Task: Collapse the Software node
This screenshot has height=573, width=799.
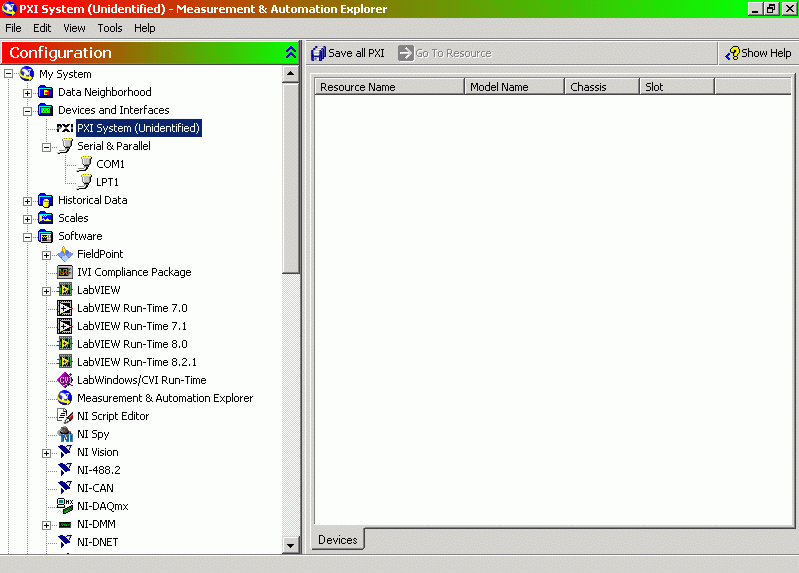Action: pos(28,237)
